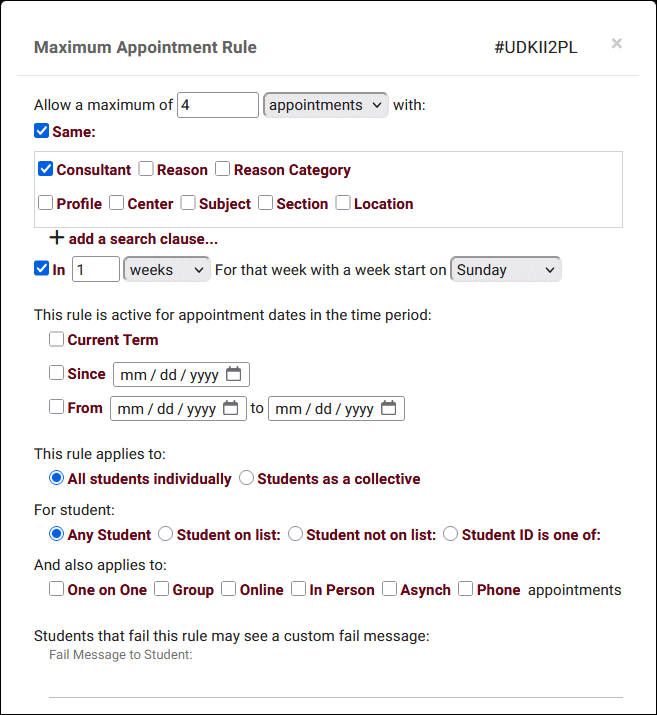Select Student ID is one of option
Screen dimensions: 657x715
pyautogui.click(x=451, y=534)
